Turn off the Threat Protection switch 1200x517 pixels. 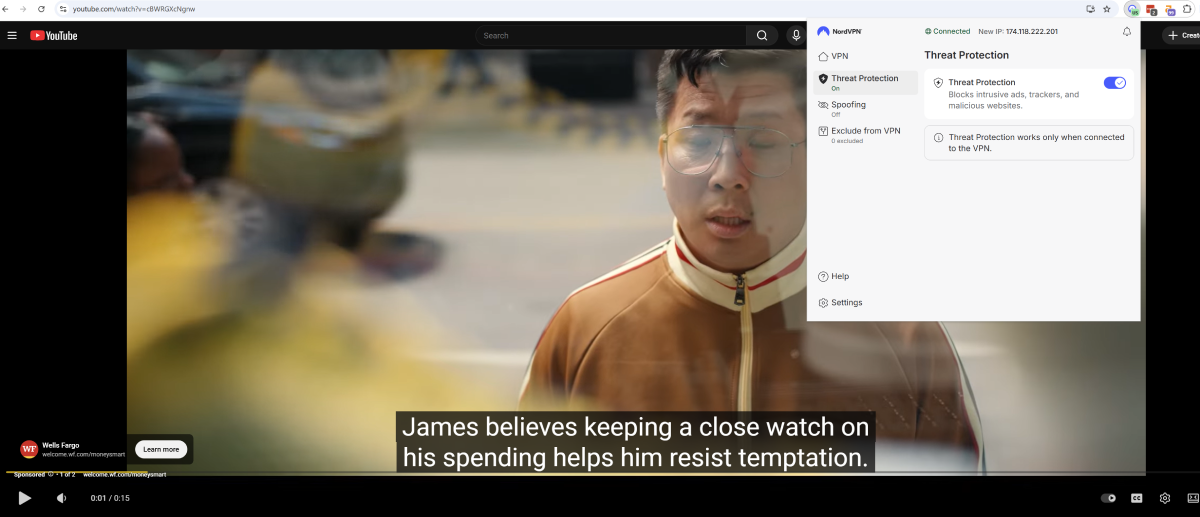click(x=1115, y=83)
